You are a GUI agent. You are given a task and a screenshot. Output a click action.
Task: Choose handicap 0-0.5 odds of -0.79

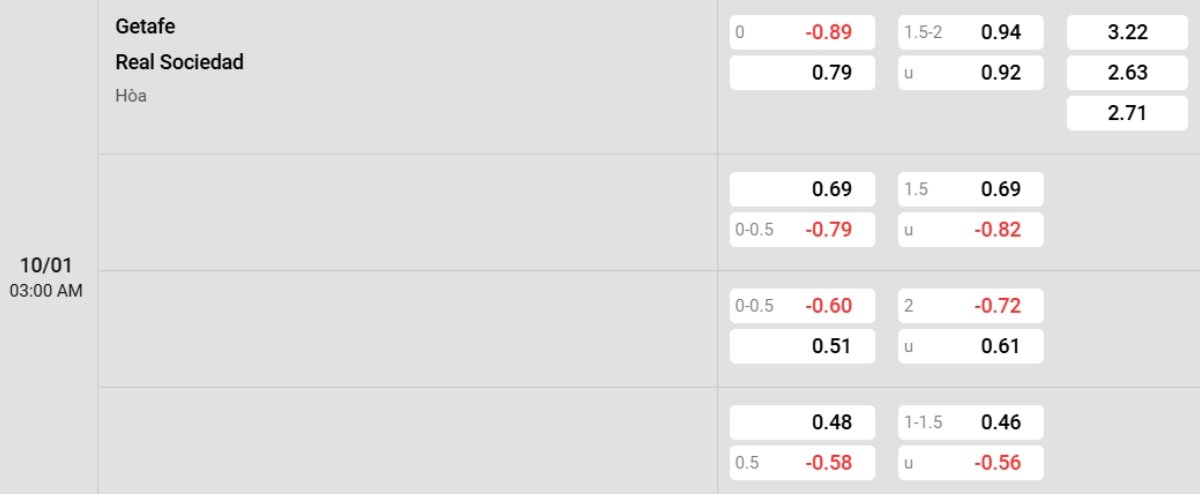[x=802, y=230]
